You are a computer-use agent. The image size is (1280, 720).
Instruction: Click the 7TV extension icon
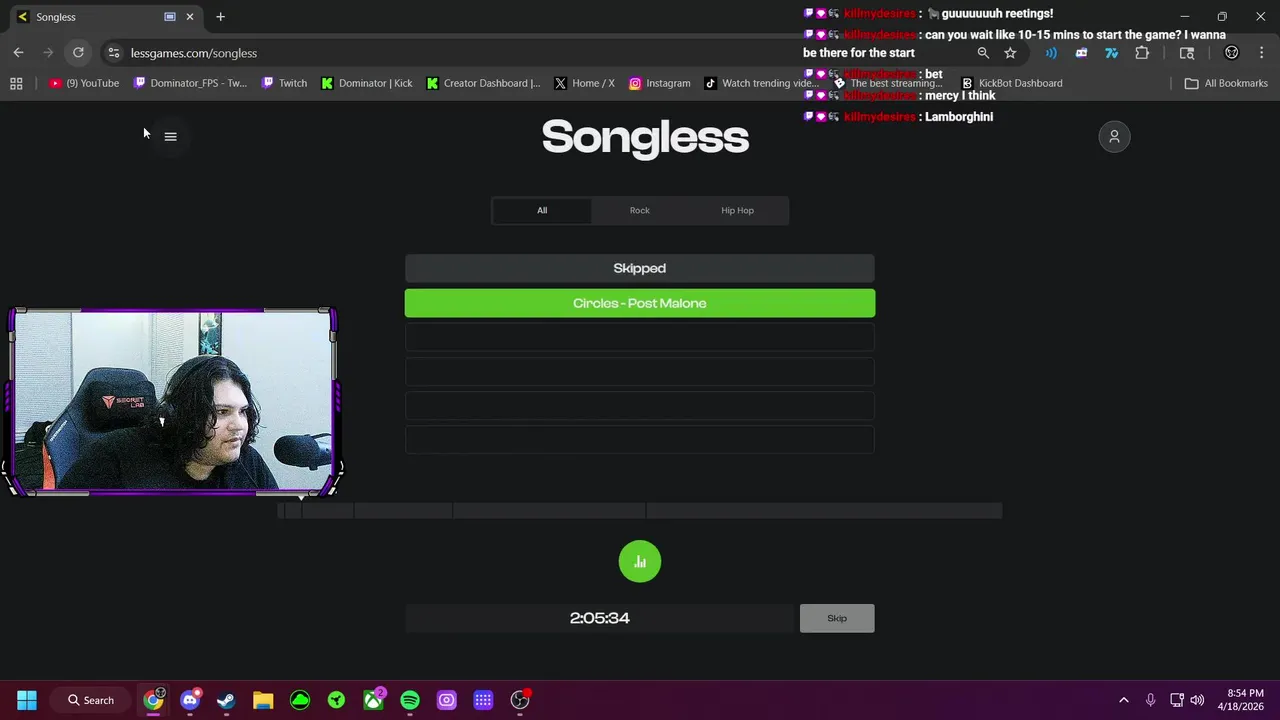click(1111, 53)
